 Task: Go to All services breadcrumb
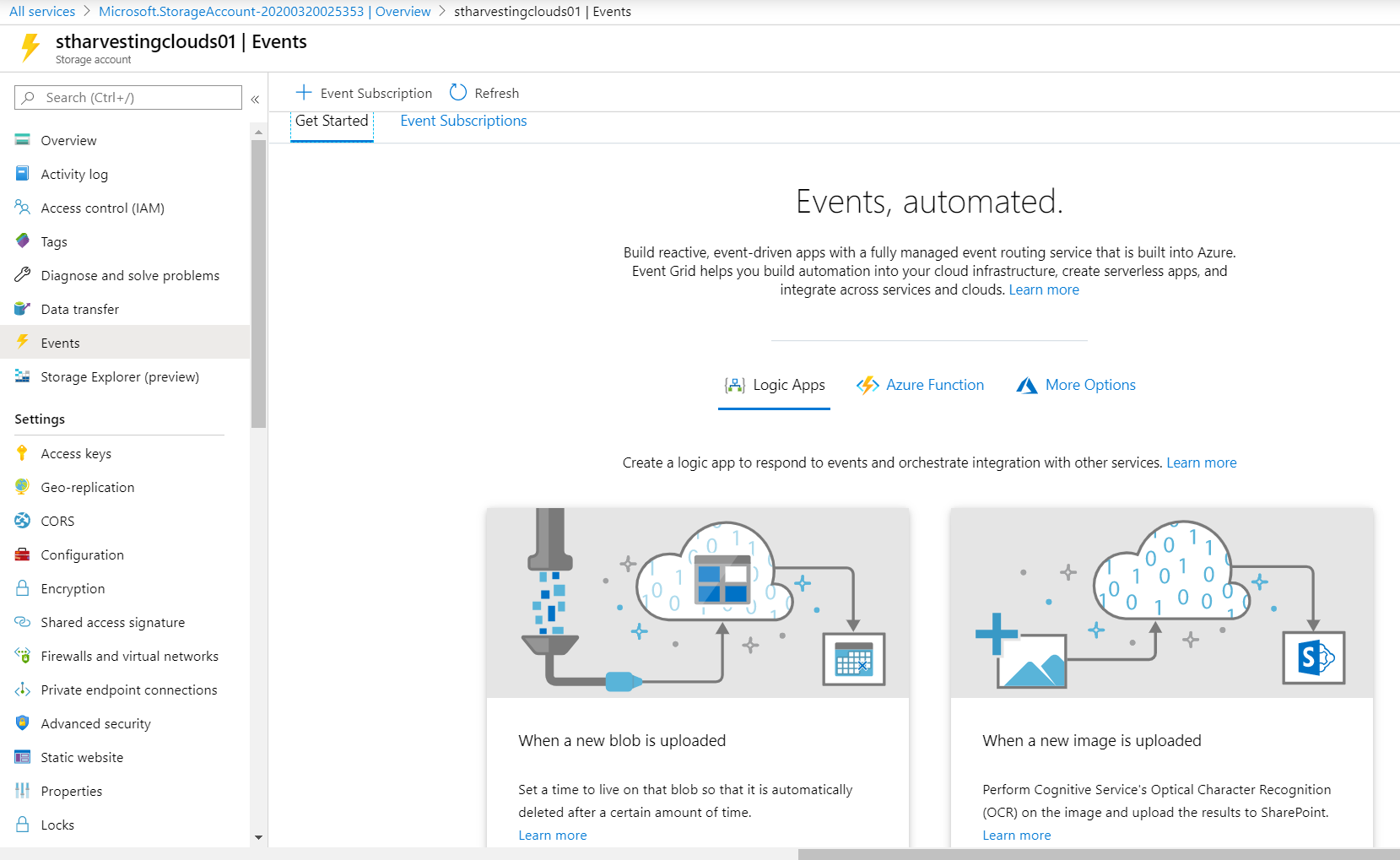click(42, 12)
